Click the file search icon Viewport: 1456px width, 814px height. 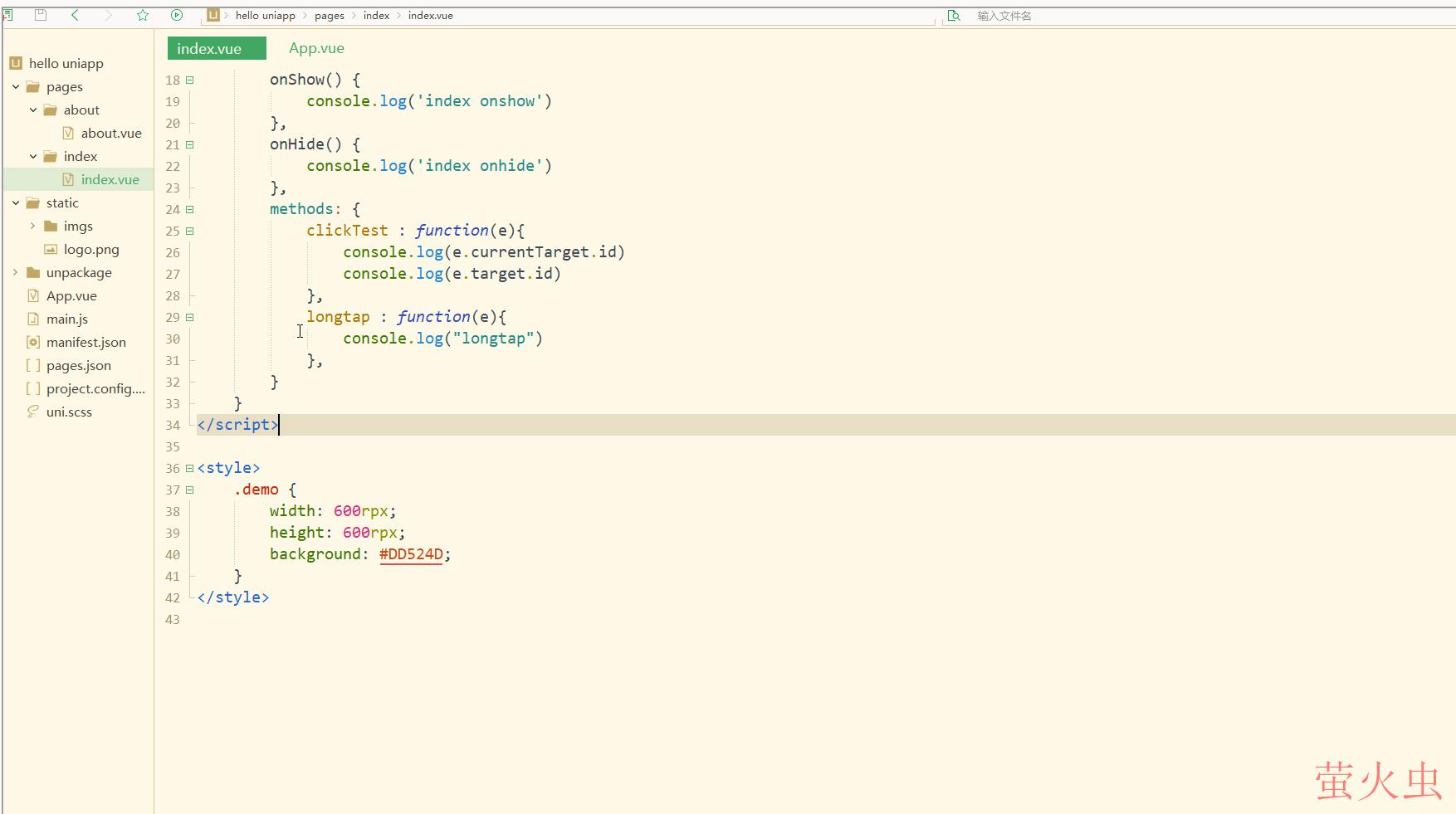[954, 16]
